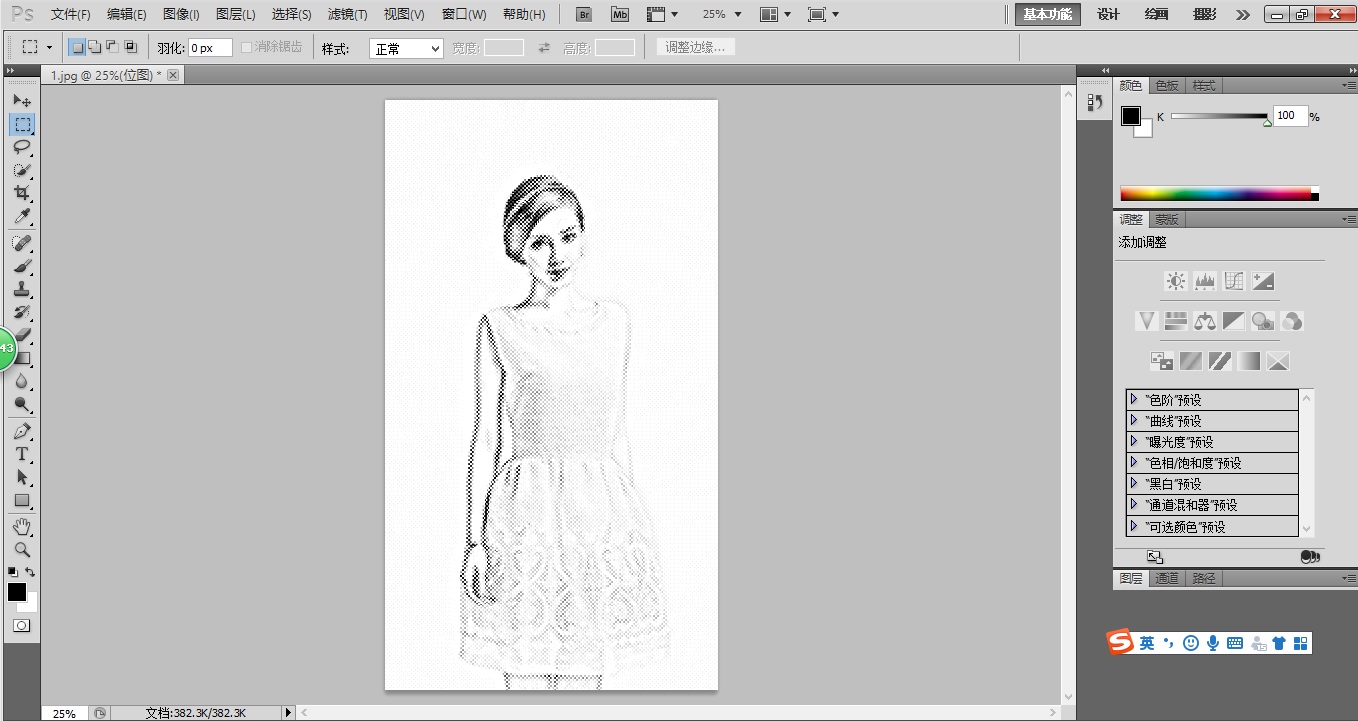Activate the Zoom tool in toolbox
The image size is (1358, 721).
pos(22,550)
